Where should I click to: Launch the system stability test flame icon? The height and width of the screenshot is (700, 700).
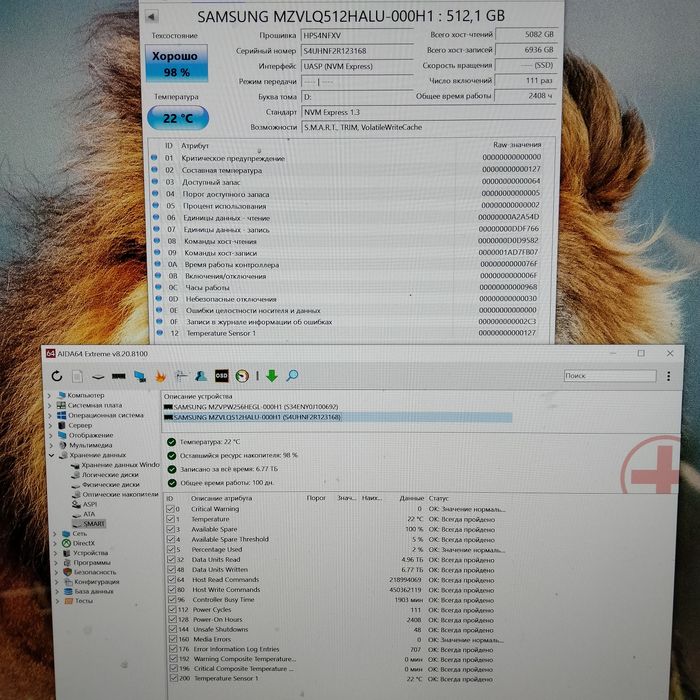pyautogui.click(x=161, y=376)
